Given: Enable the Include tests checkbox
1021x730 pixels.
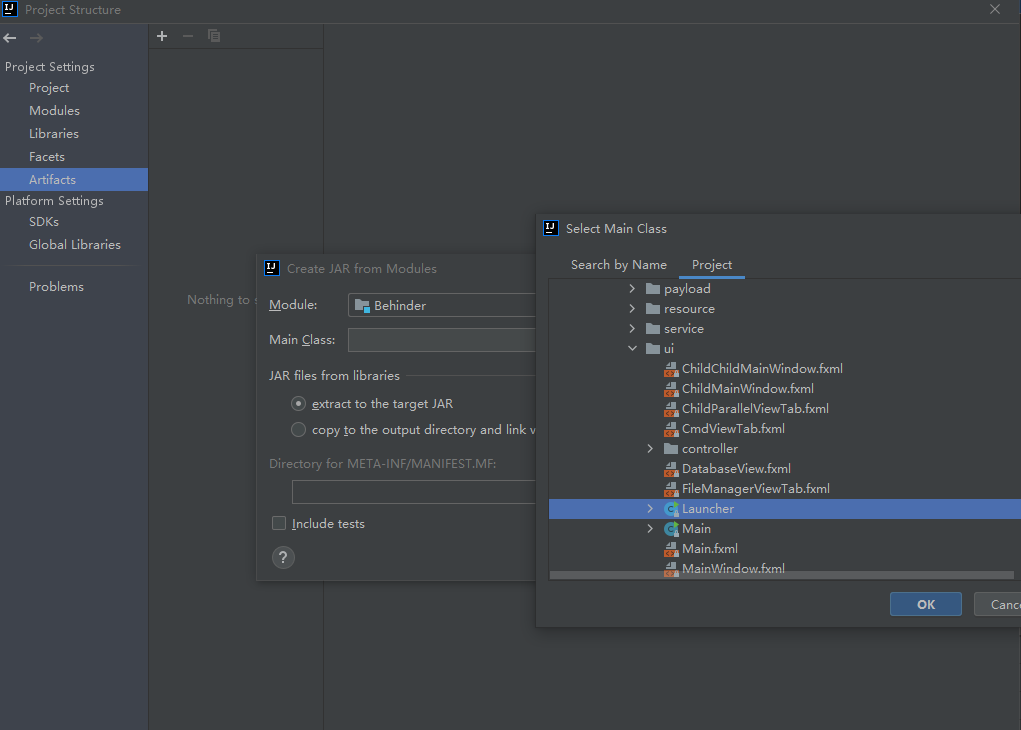Looking at the screenshot, I should (279, 524).
